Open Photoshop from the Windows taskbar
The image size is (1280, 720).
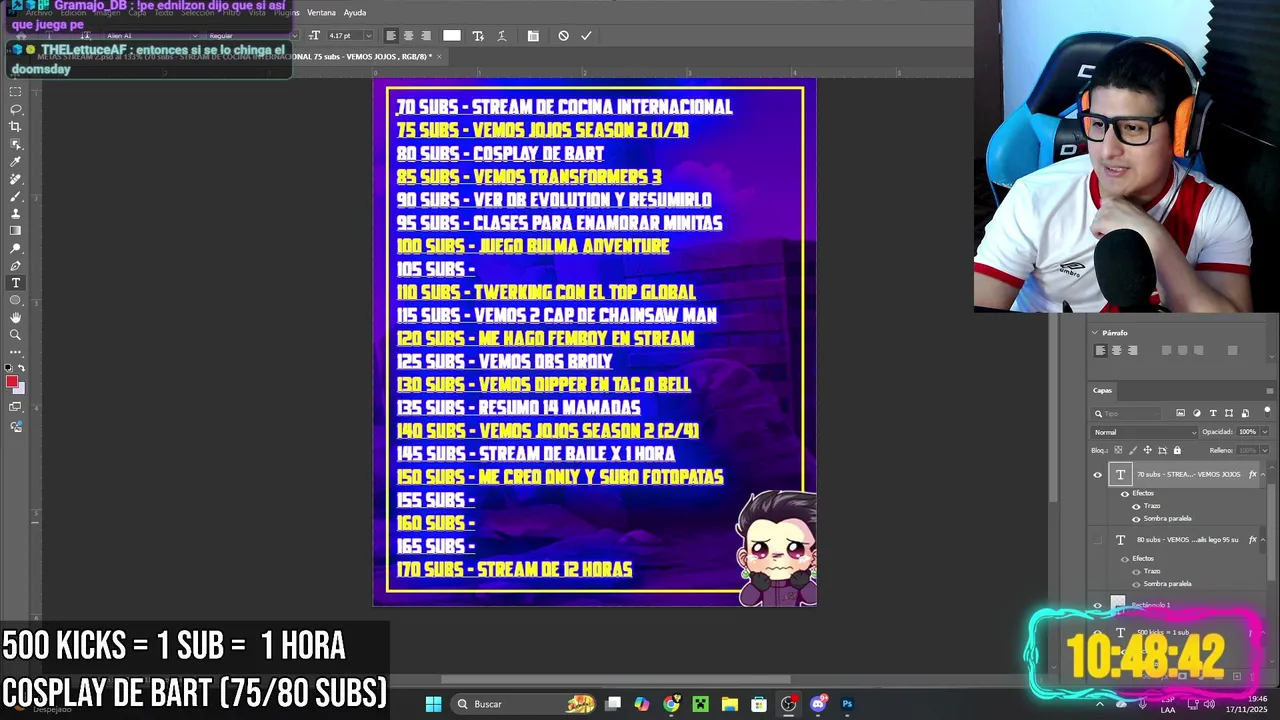point(847,704)
